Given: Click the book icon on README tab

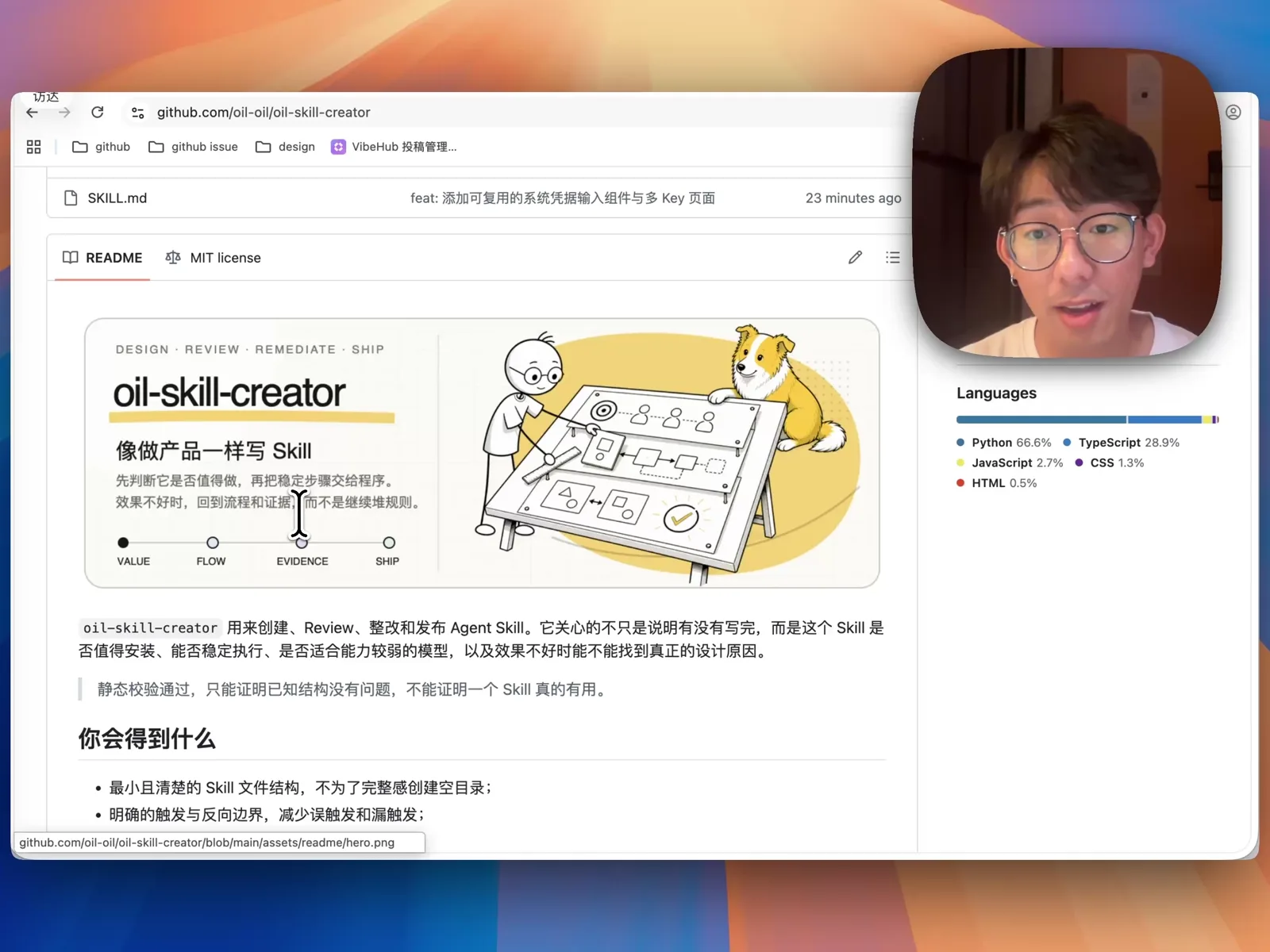Looking at the screenshot, I should 71,258.
